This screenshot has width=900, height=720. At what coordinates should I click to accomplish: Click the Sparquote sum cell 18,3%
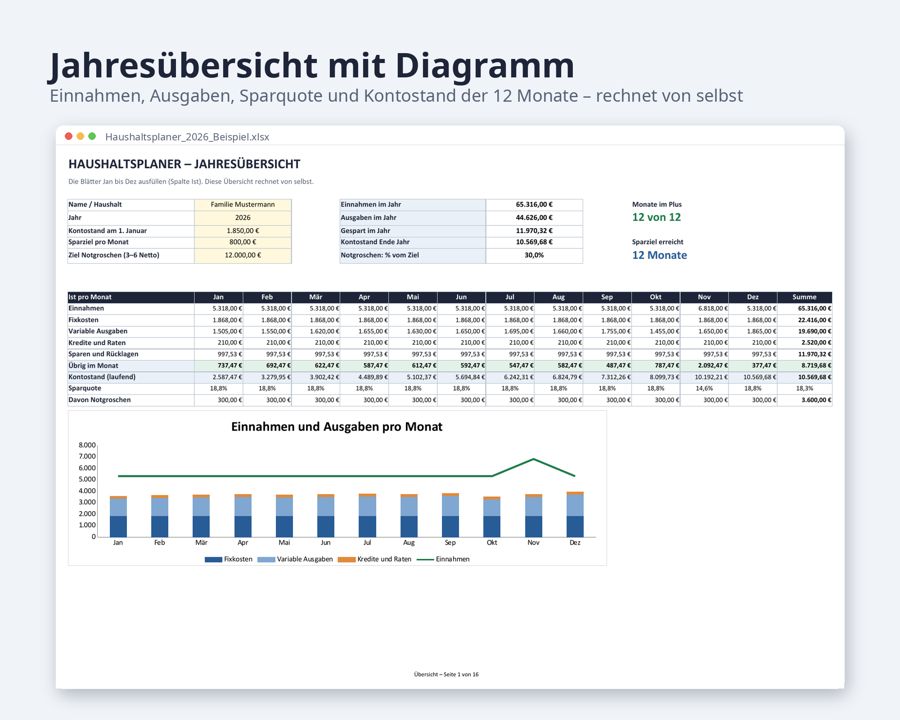(x=805, y=388)
